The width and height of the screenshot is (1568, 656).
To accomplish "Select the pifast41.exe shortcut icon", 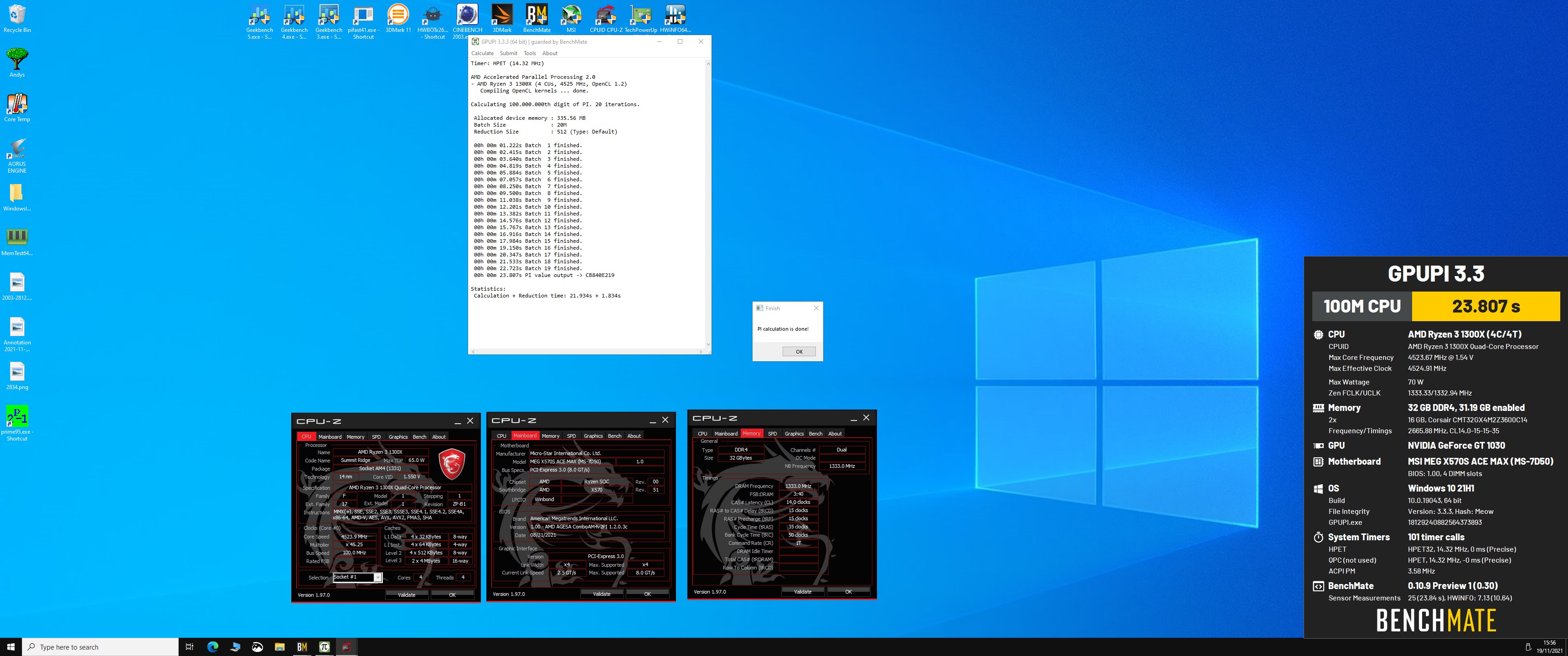I will coord(363,21).
